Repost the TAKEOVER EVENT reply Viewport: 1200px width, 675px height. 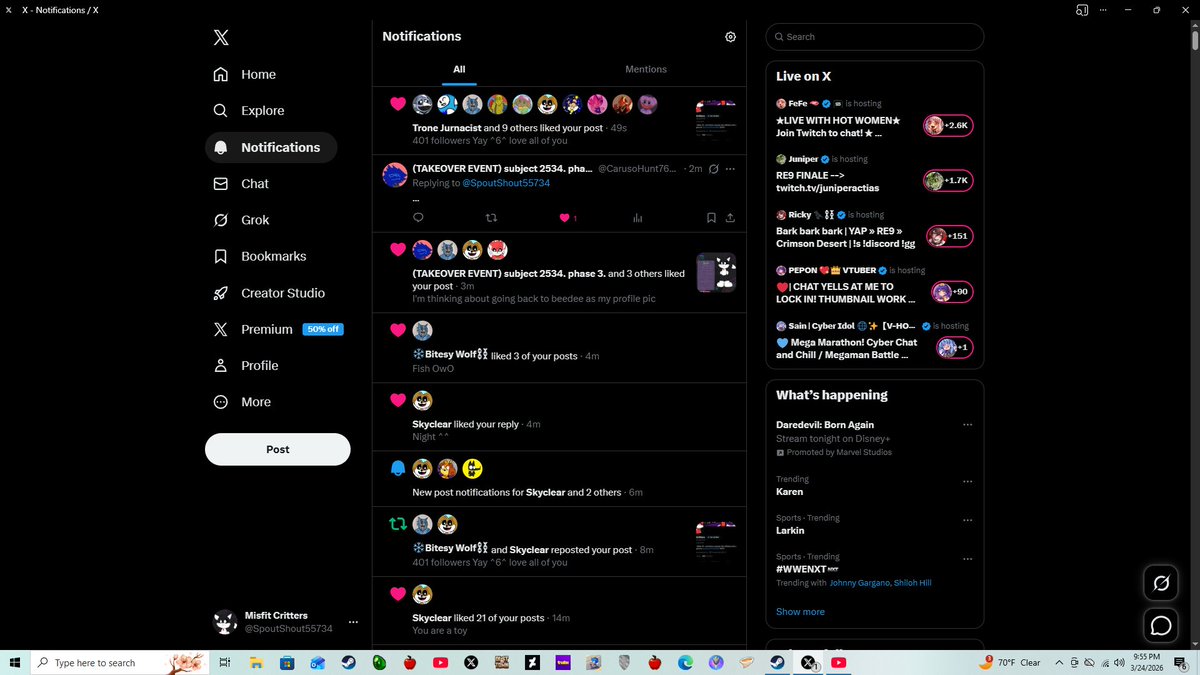click(490, 218)
